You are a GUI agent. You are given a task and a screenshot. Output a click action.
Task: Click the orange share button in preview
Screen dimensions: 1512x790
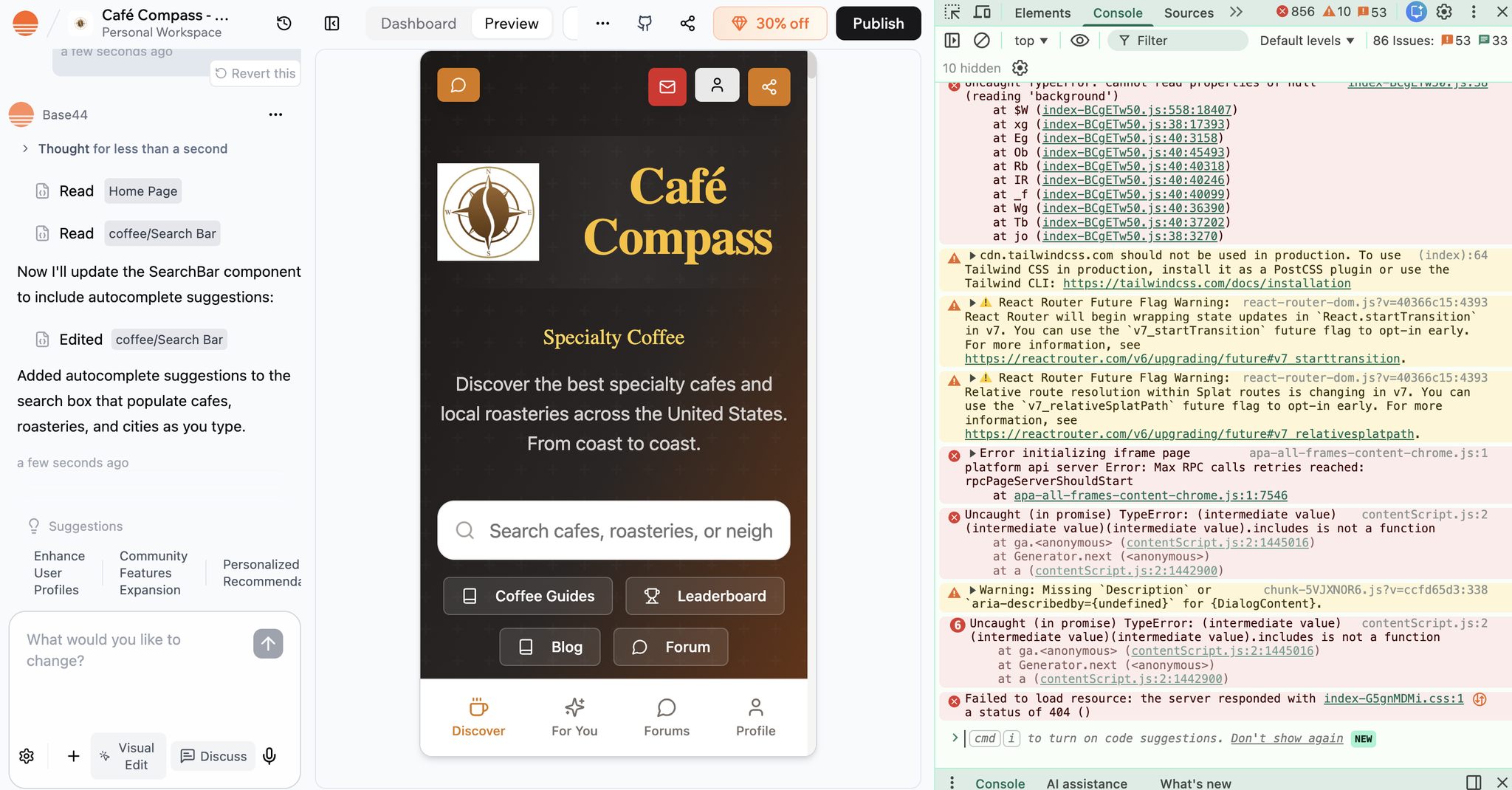click(769, 86)
